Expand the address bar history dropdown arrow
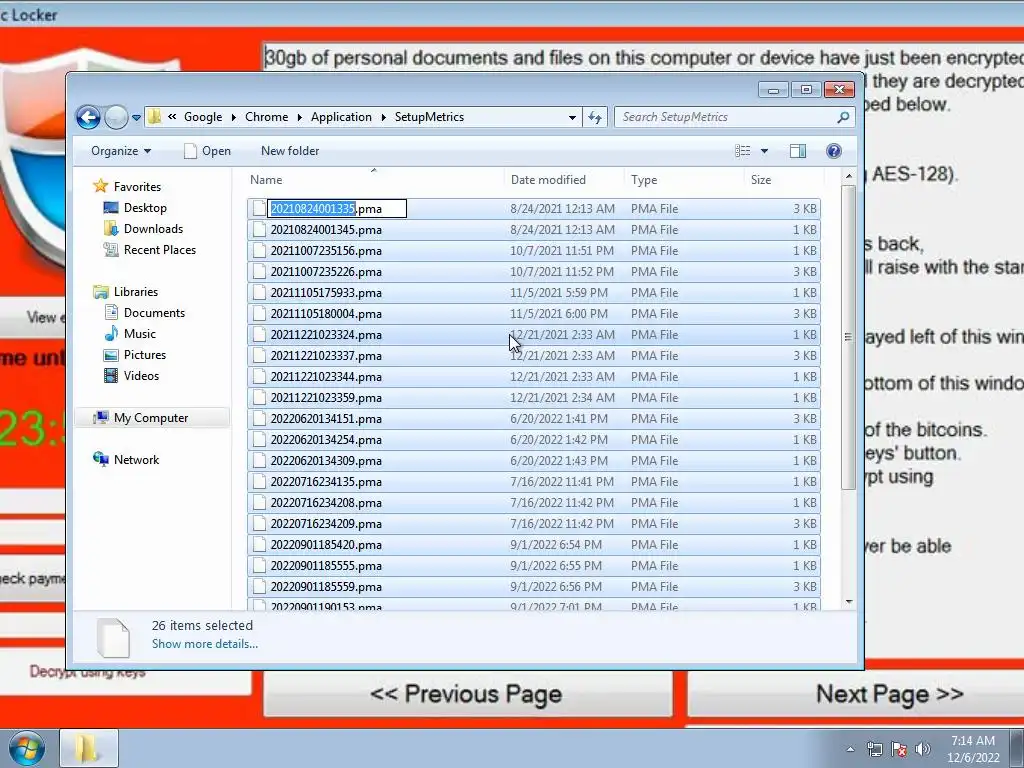The width and height of the screenshot is (1024, 768). pos(572,118)
